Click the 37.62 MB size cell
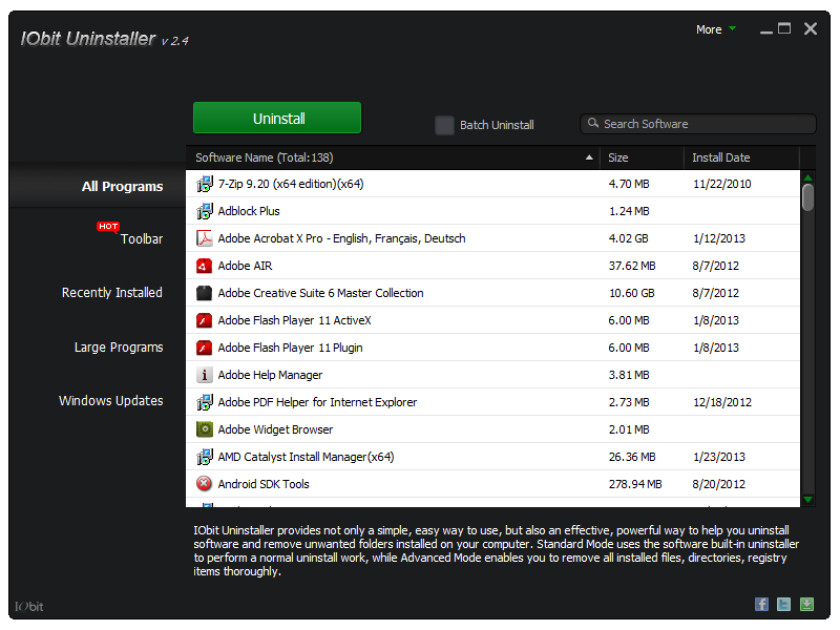Screen dimensions: 840x630 click(x=632, y=266)
